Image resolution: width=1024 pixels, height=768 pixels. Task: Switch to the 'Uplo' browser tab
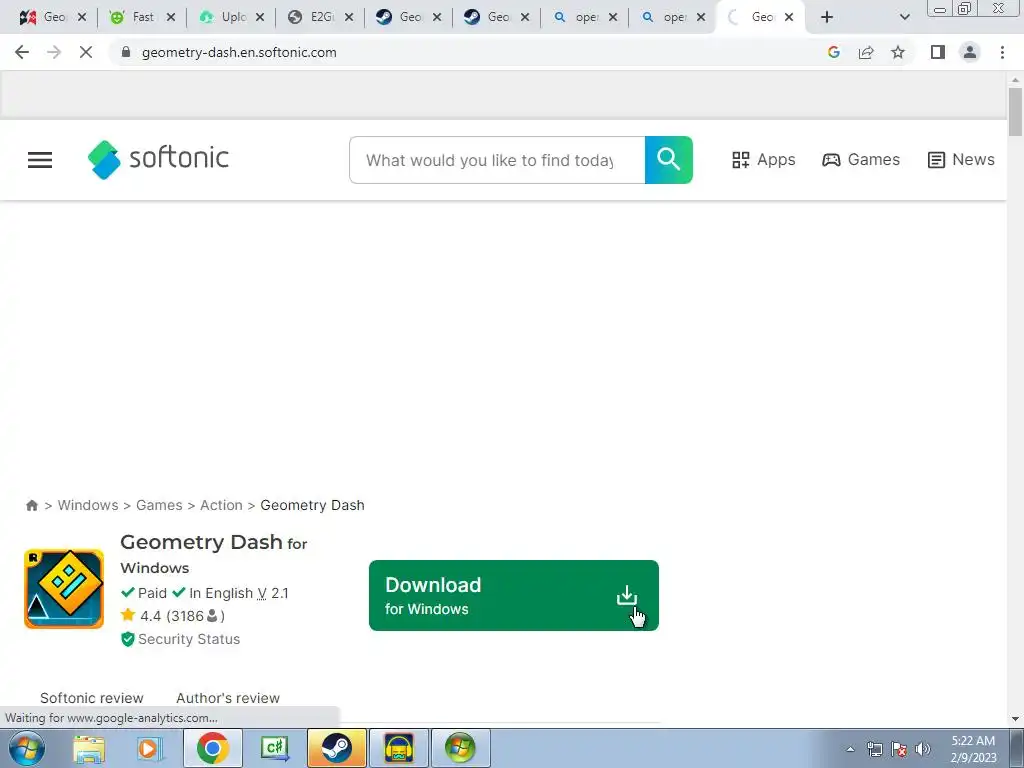(x=231, y=17)
